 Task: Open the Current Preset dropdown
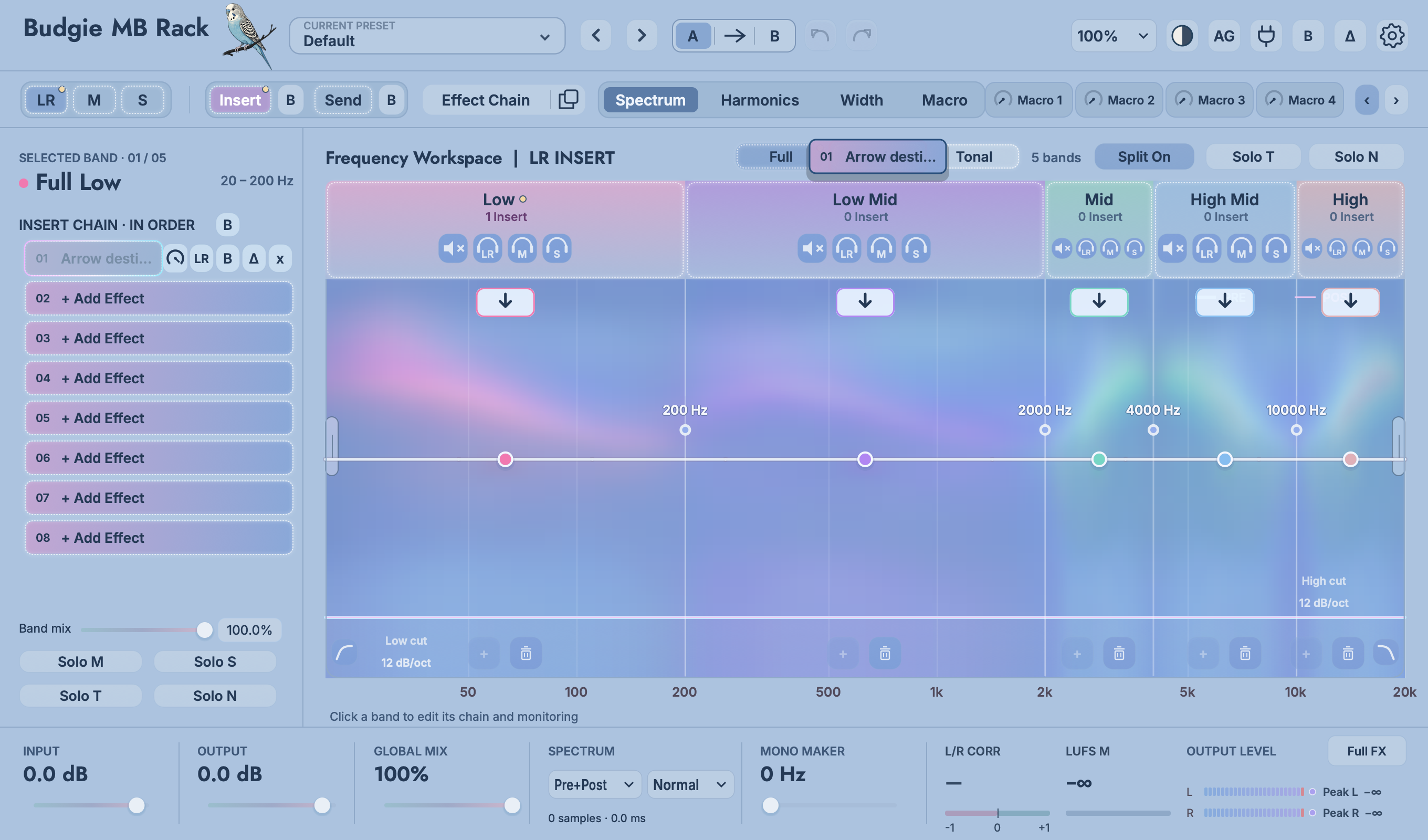pyautogui.click(x=427, y=36)
